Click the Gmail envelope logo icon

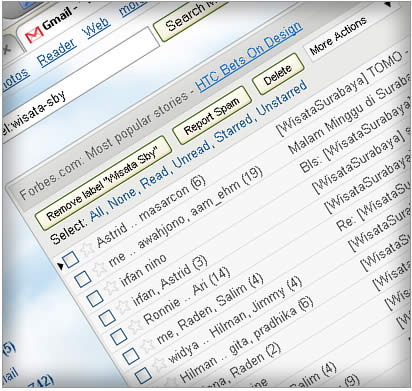pyautogui.click(x=34, y=34)
